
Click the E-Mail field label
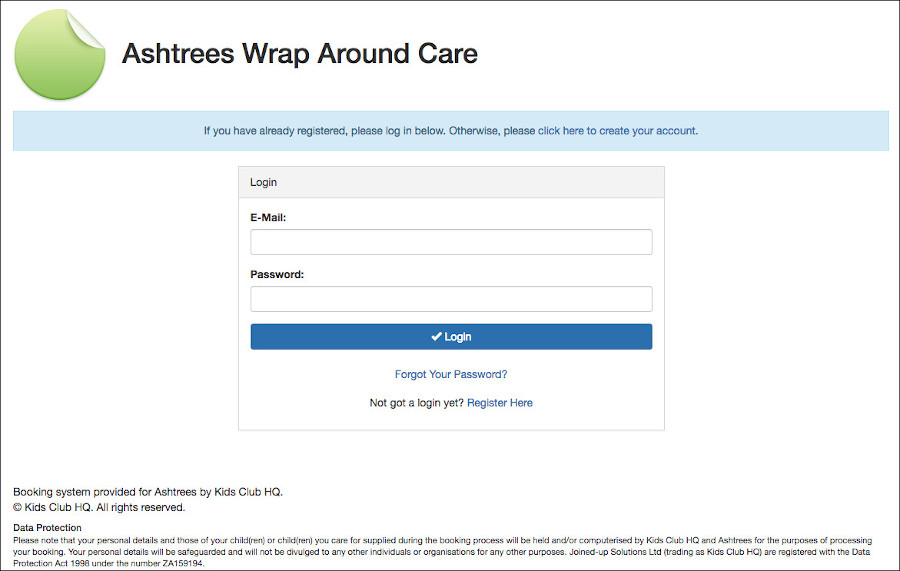[x=268, y=217]
